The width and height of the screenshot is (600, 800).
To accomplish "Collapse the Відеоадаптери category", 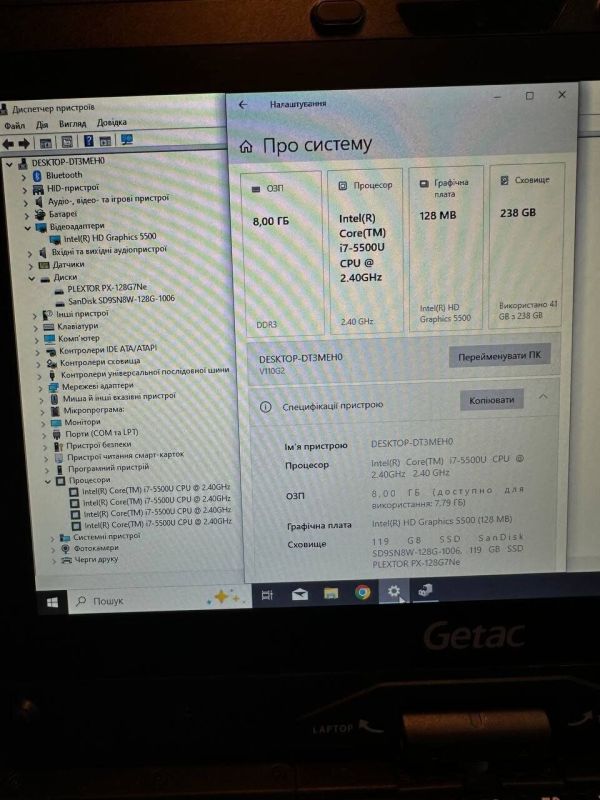I will point(27,228).
